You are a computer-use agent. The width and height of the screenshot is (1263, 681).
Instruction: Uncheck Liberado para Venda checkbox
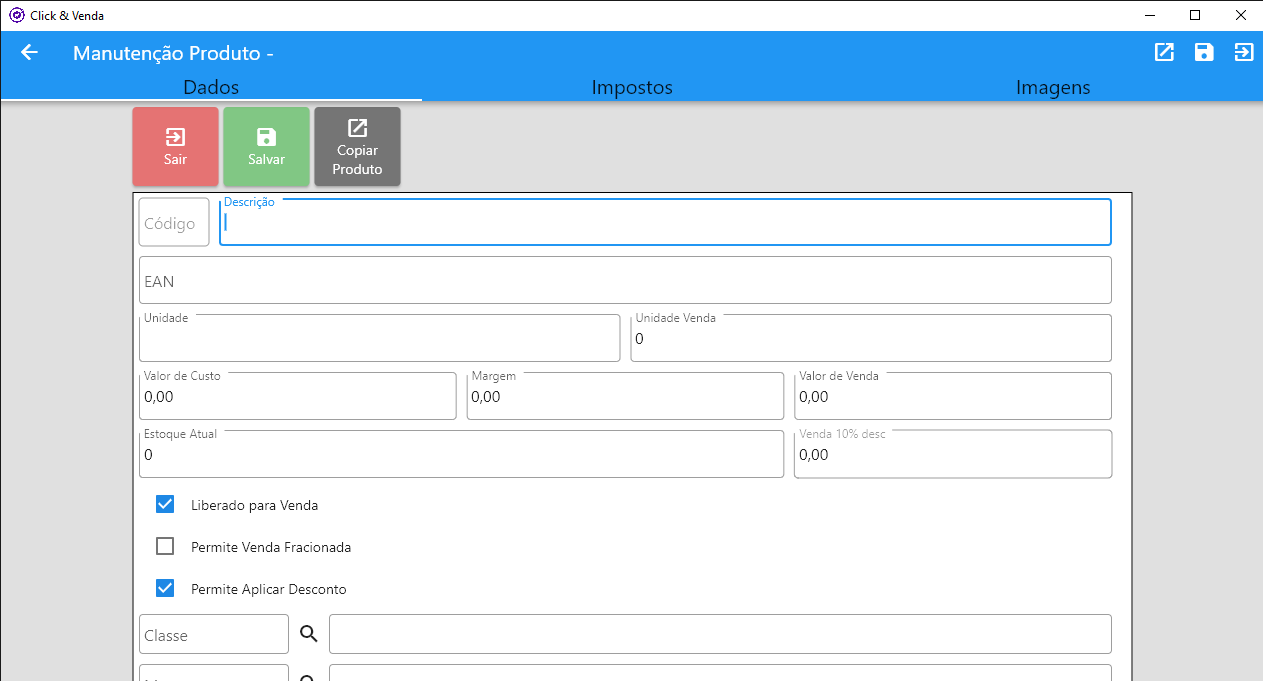[x=166, y=505]
